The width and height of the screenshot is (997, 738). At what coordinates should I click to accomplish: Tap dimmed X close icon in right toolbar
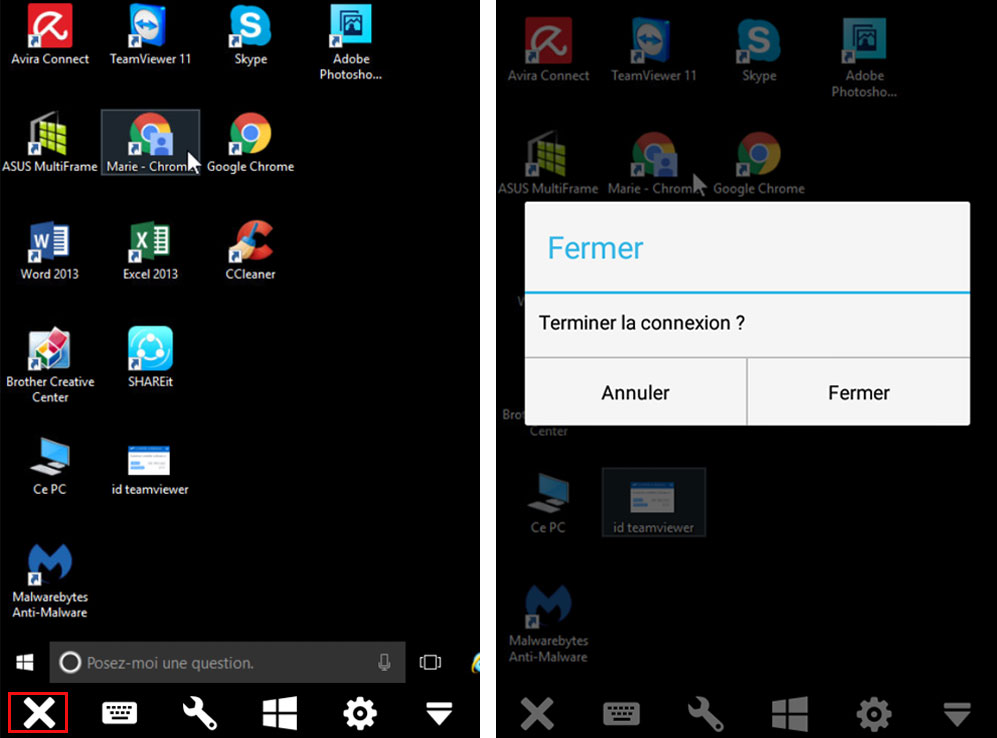point(537,713)
